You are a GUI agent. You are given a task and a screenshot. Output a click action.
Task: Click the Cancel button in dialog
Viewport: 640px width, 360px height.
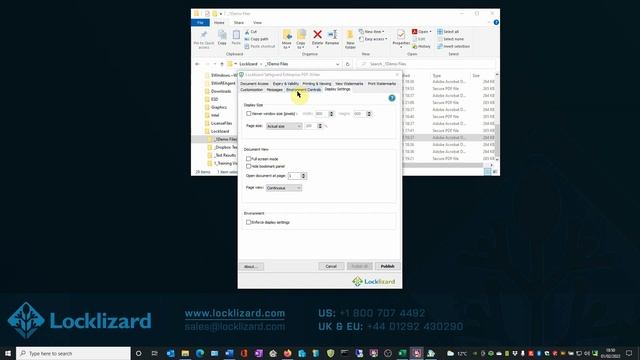(x=331, y=267)
